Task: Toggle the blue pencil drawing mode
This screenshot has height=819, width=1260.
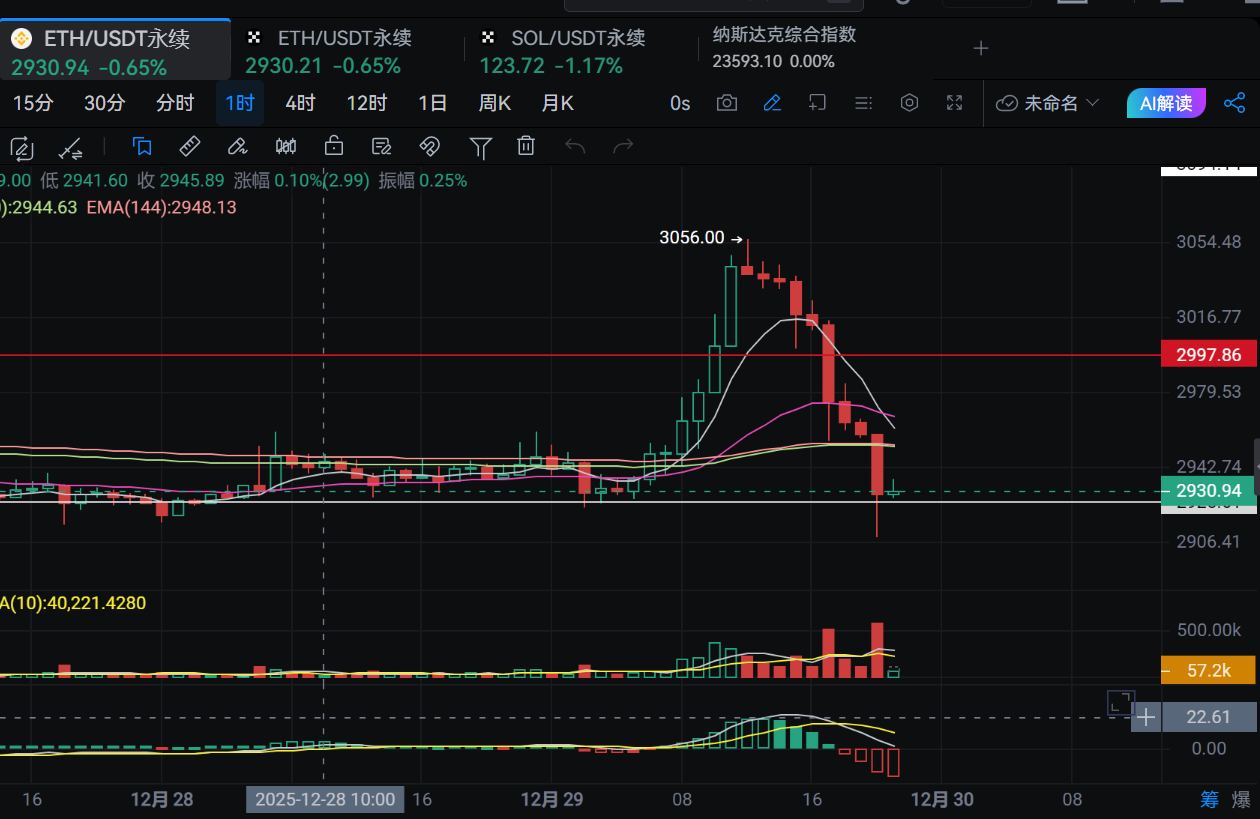Action: tap(772, 103)
